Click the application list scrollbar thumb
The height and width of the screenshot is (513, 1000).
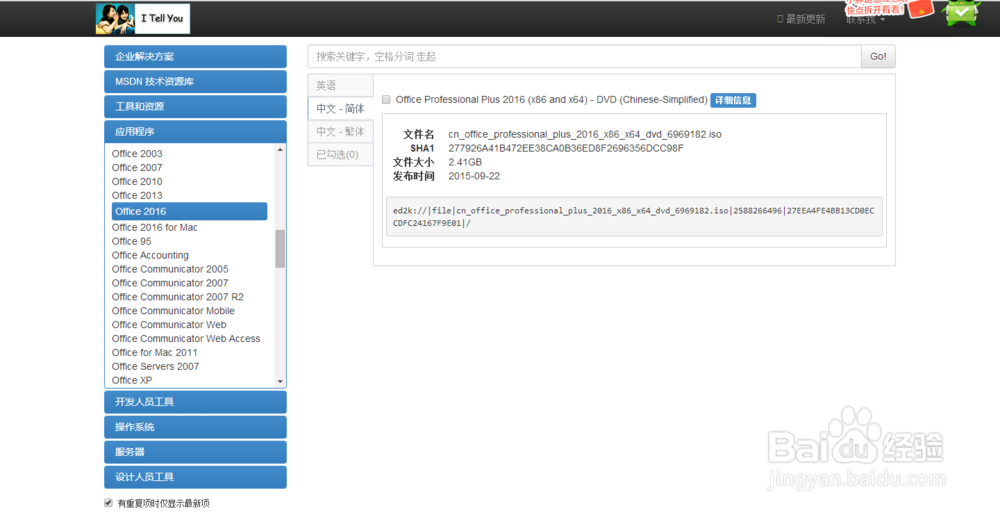pyautogui.click(x=280, y=249)
